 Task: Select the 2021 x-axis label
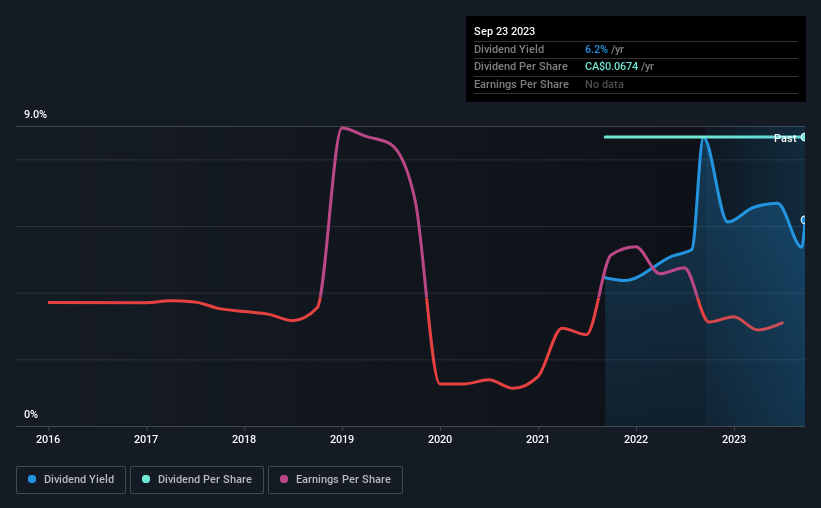(x=538, y=439)
